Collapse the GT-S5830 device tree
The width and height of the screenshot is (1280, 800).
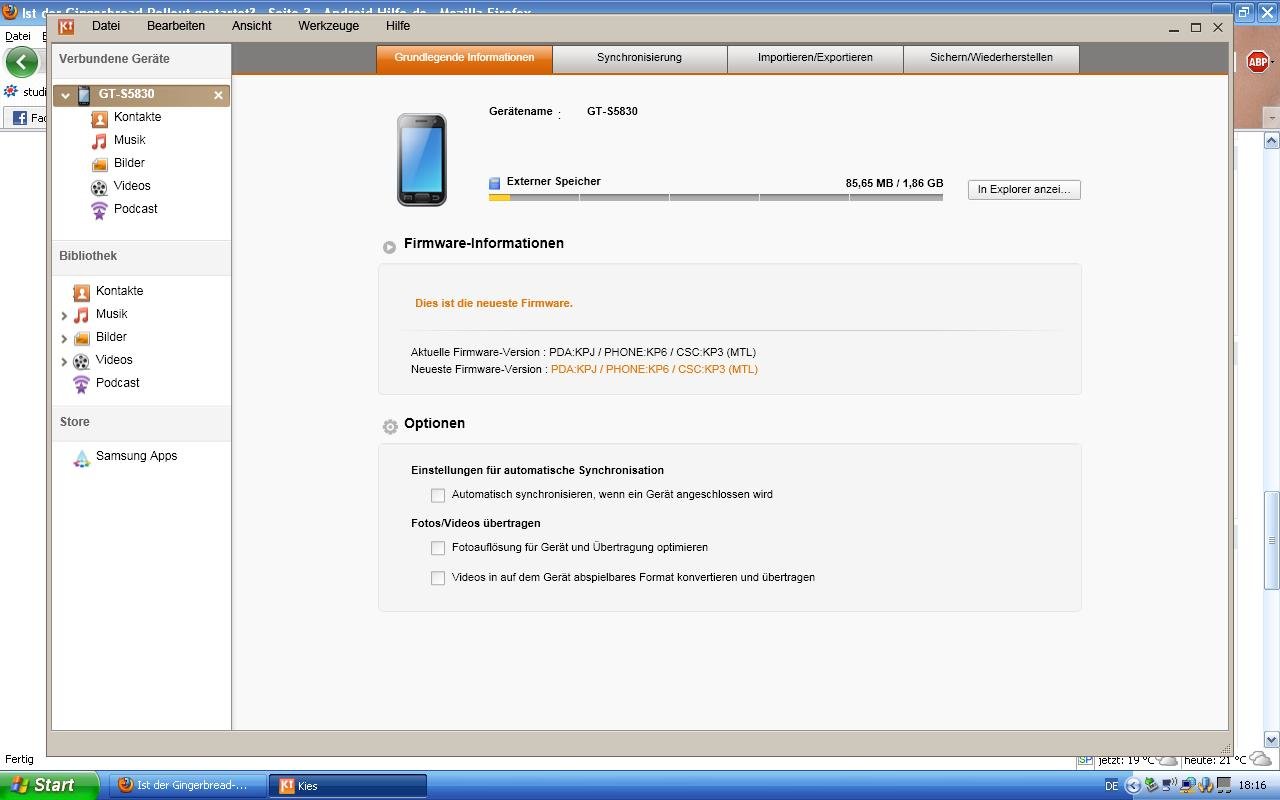point(65,96)
